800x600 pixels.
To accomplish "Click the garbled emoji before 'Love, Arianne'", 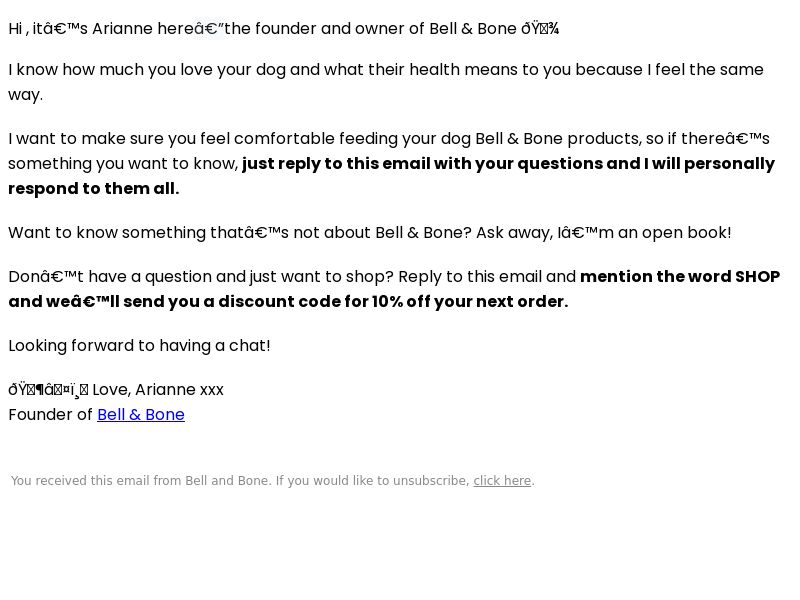I will point(48,390).
